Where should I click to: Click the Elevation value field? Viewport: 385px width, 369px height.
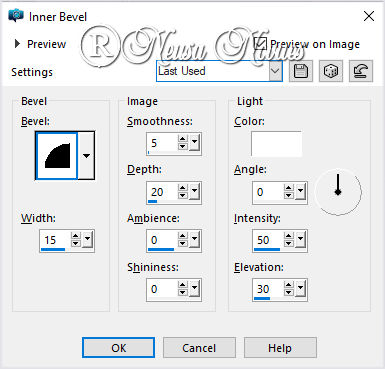click(x=268, y=289)
